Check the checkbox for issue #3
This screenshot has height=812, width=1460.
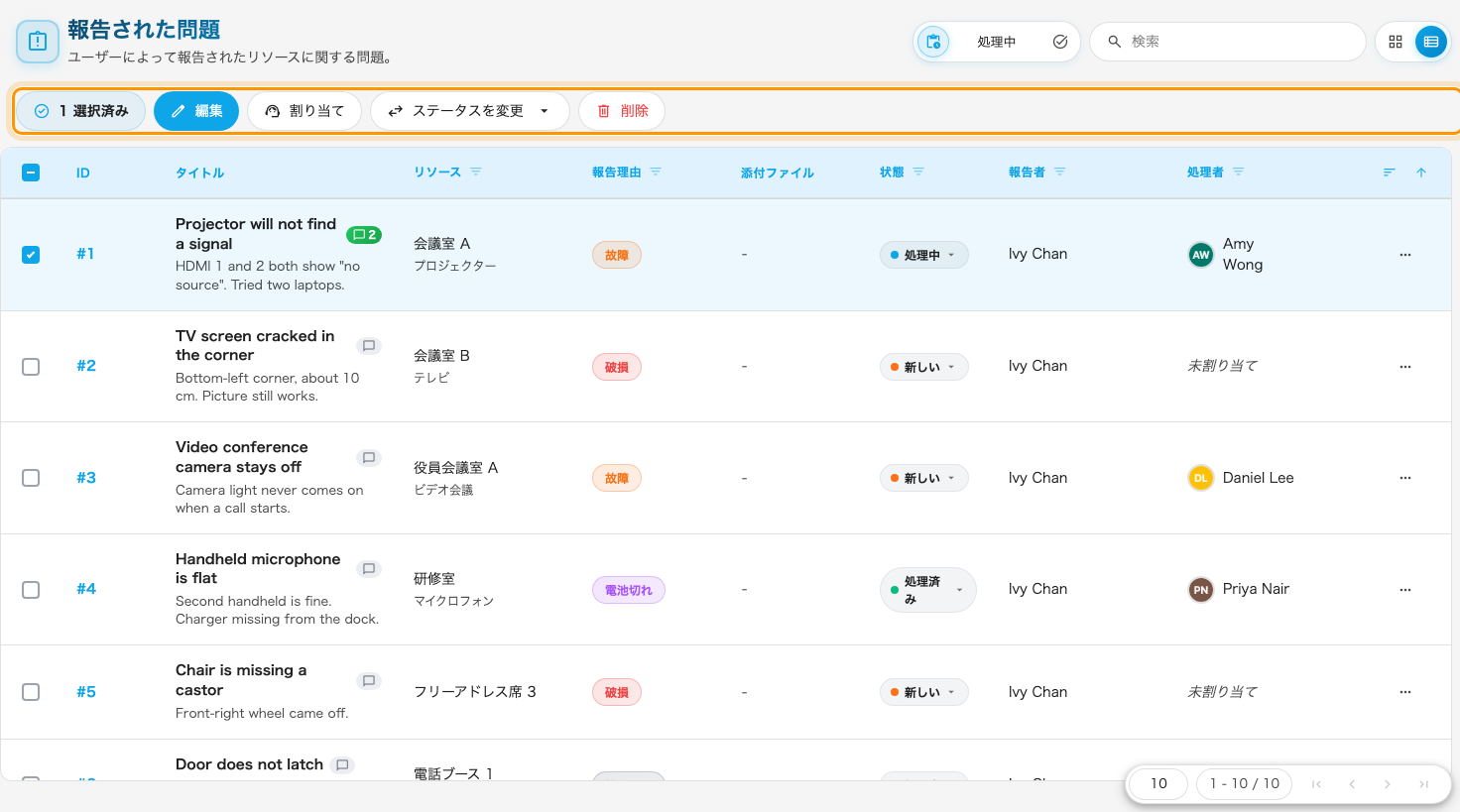[x=31, y=478]
